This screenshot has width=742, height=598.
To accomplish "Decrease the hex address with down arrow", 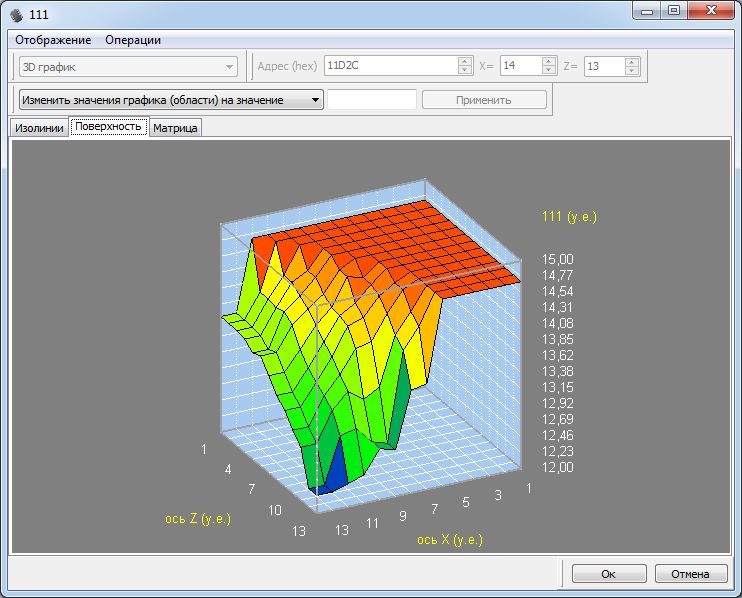I will 464,70.
